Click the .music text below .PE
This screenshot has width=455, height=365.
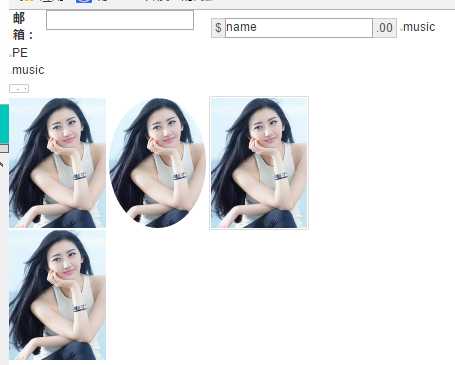pos(28,70)
